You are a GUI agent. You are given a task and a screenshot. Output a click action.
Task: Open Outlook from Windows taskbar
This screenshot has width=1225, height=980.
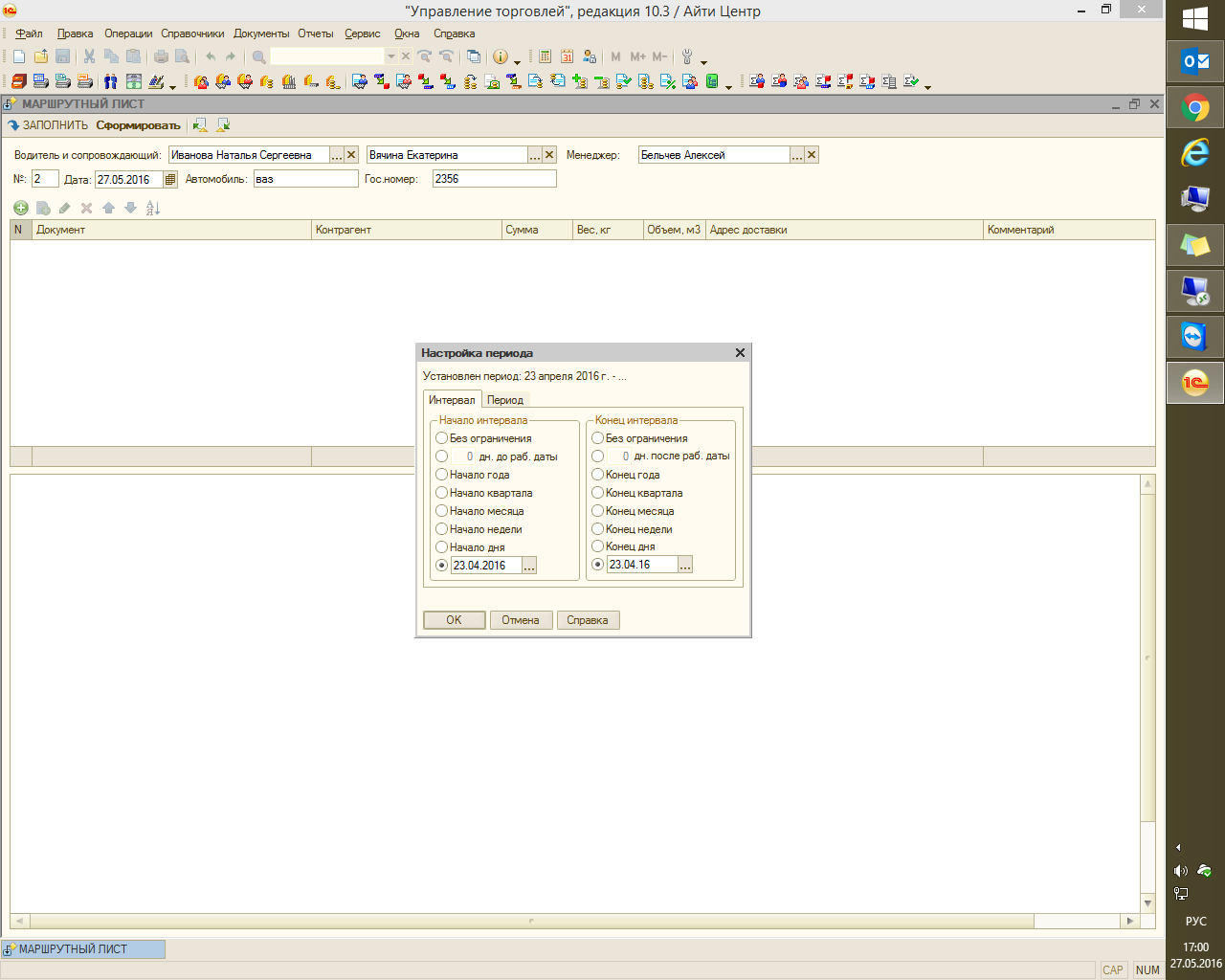point(1195,61)
